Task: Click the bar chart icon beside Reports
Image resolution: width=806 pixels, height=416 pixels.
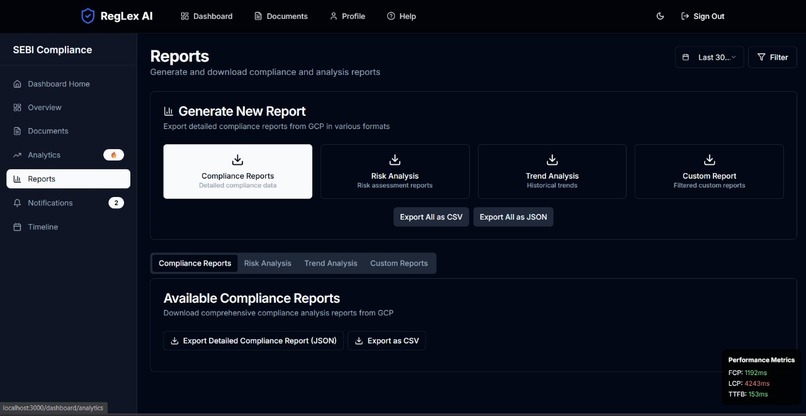Action: (x=17, y=179)
